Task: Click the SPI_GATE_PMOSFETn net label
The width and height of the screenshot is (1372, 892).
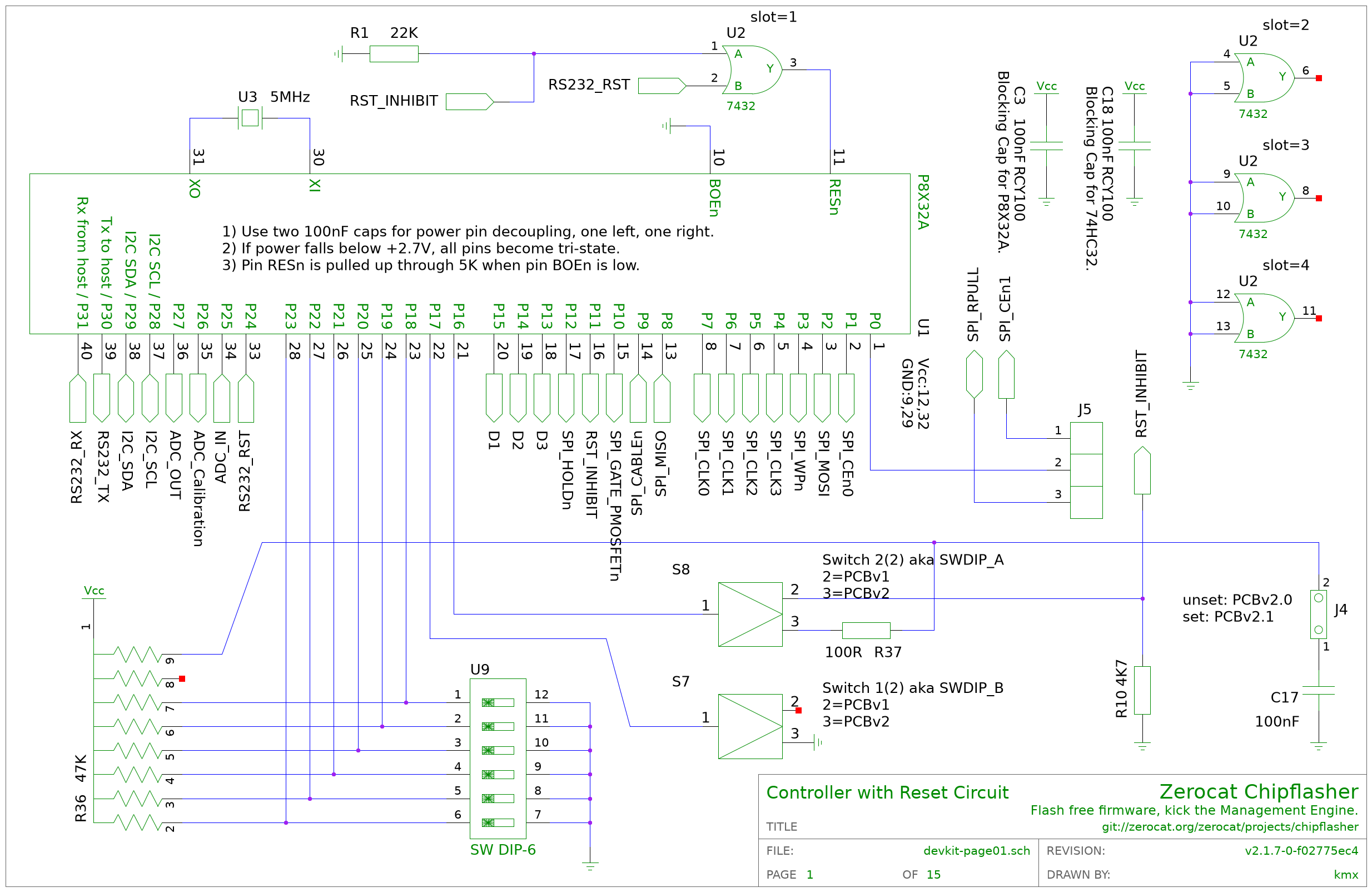Action: click(615, 506)
